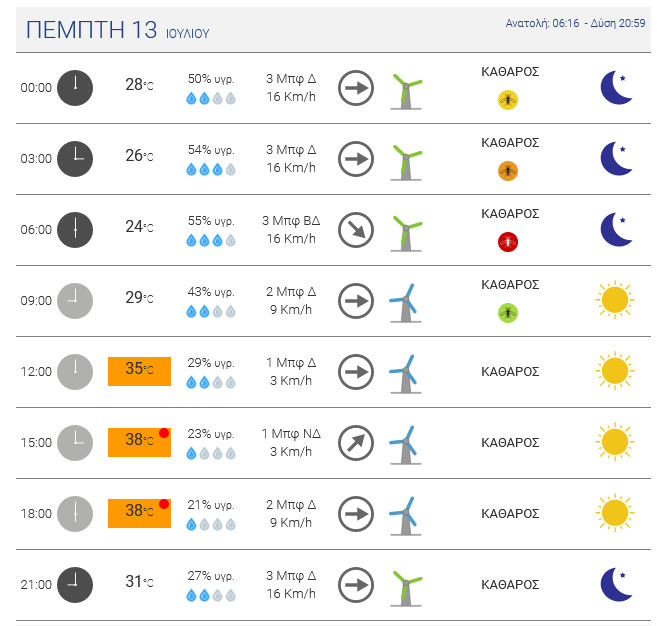This screenshot has height=626, width=665.
Task: Click the moon icon at 21:00
Action: [616, 584]
